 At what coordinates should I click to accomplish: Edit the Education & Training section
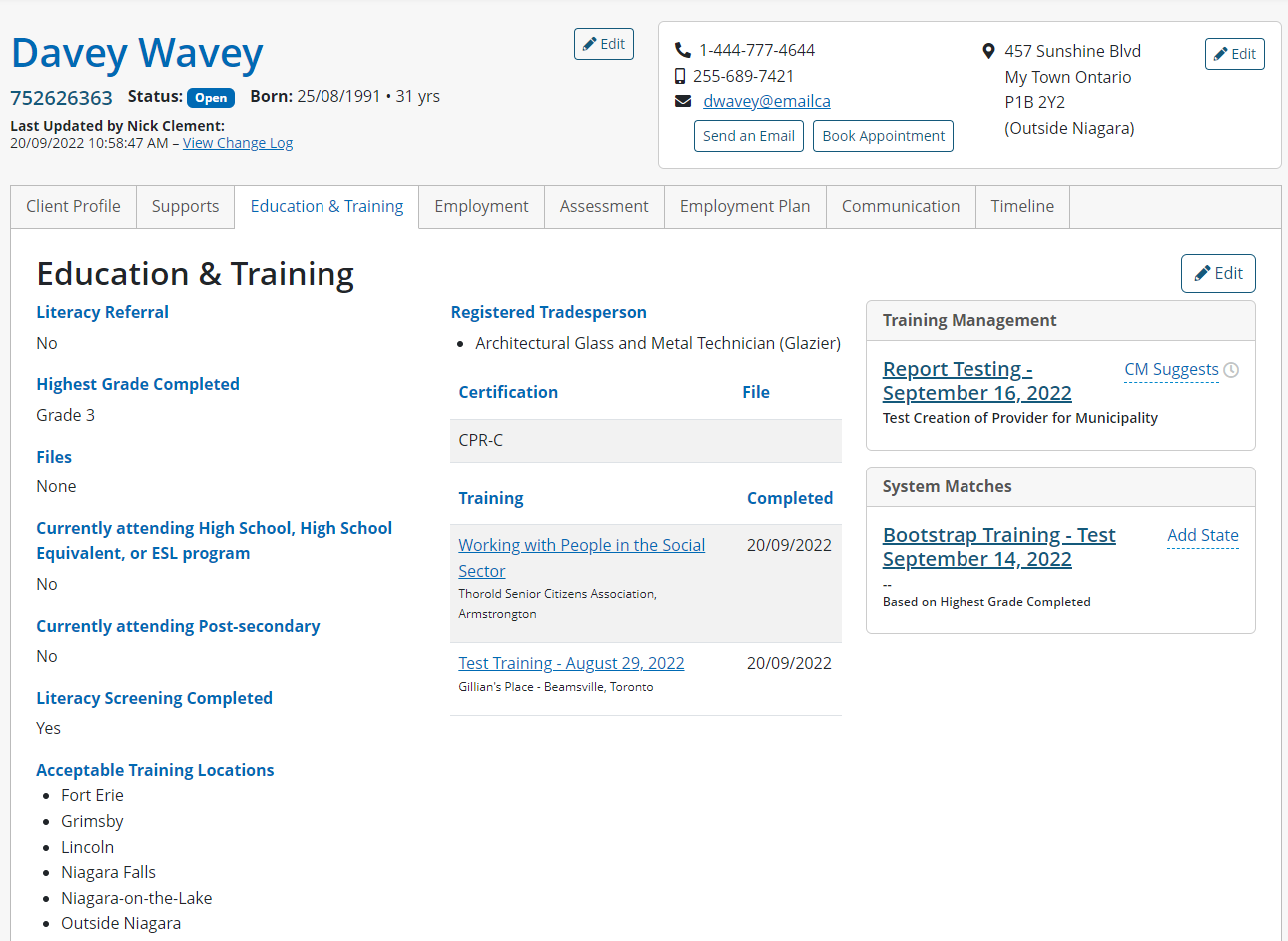(x=1217, y=273)
